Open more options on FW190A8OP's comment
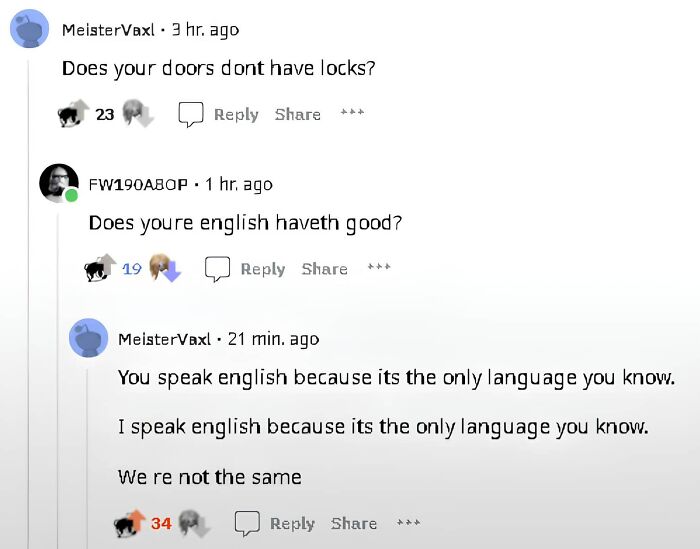Image resolution: width=700 pixels, height=549 pixels. (379, 267)
